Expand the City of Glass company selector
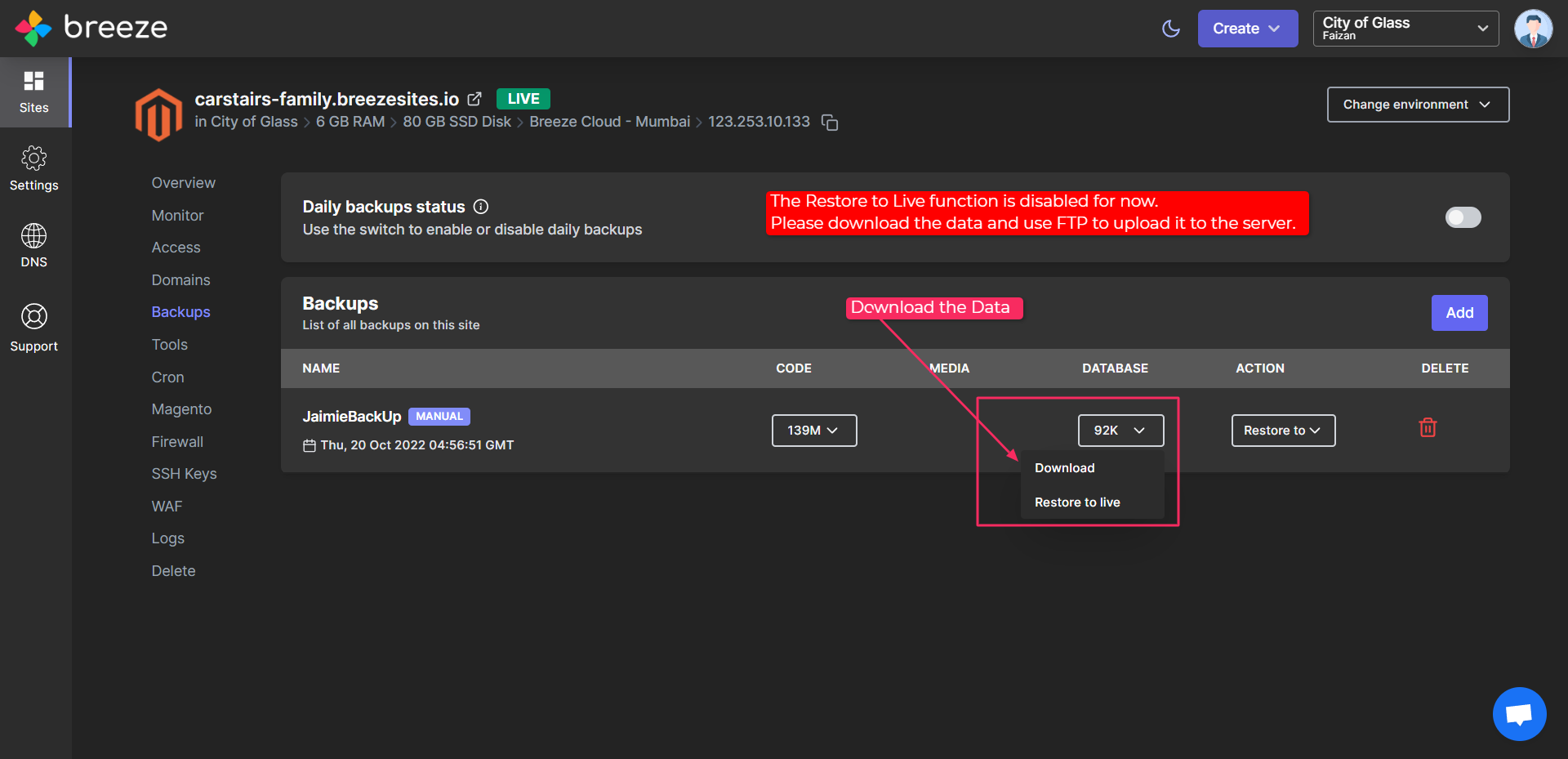The height and width of the screenshot is (759, 1568). pos(1405,29)
